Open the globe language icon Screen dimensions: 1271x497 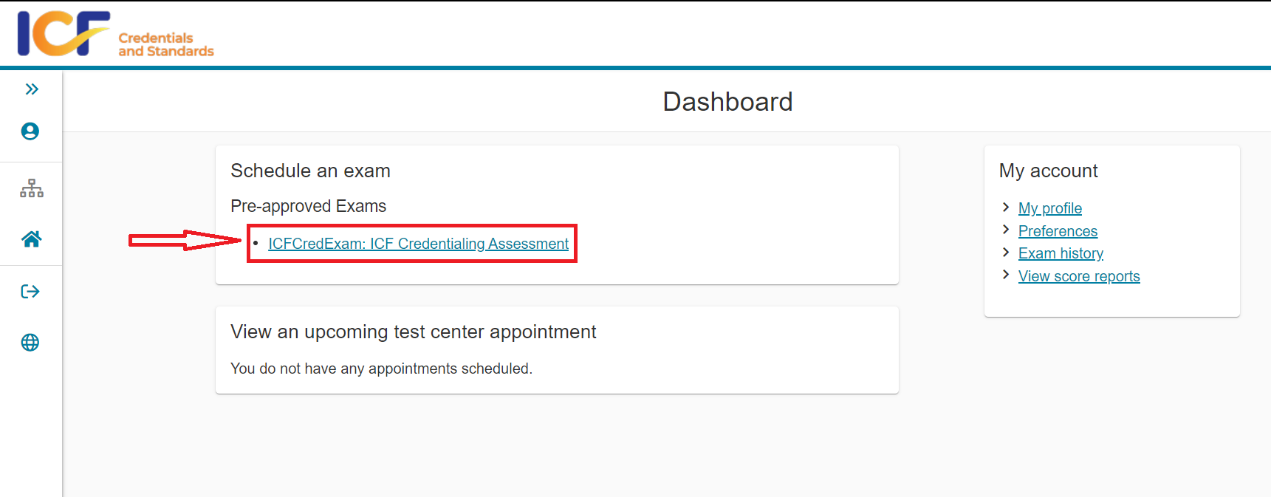click(30, 343)
